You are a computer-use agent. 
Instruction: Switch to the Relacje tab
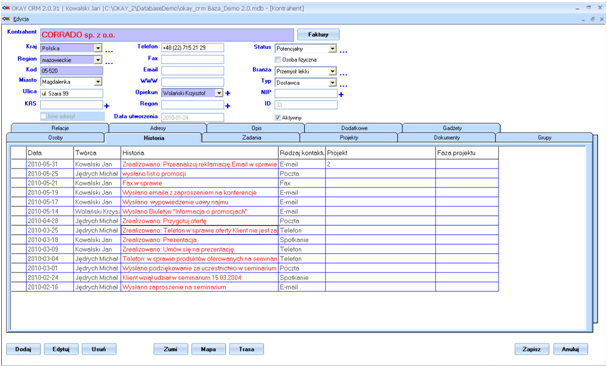pos(60,128)
